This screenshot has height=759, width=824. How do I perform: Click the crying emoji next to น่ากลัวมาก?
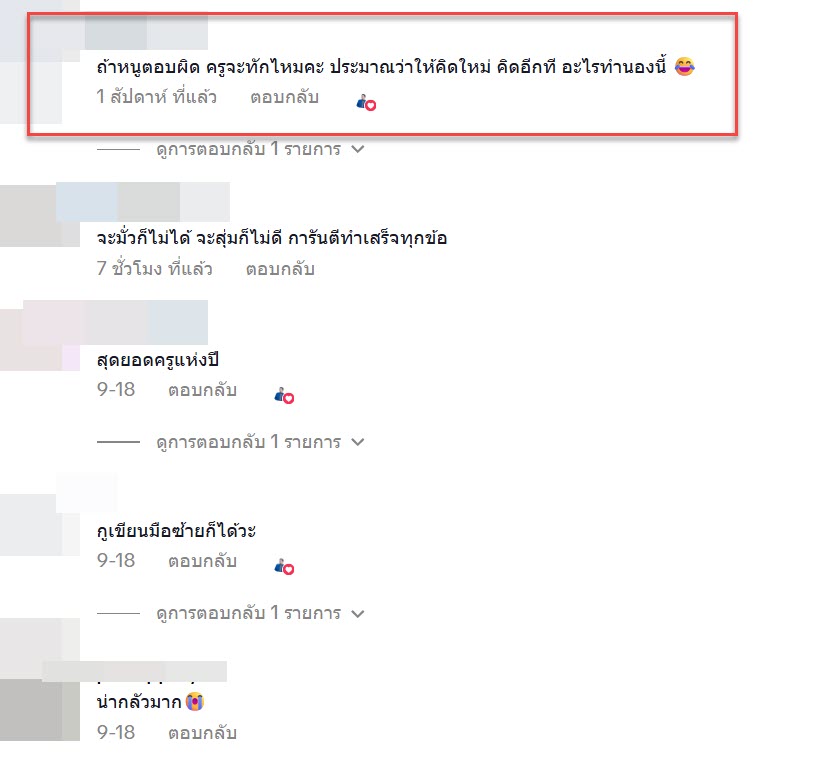point(194,701)
